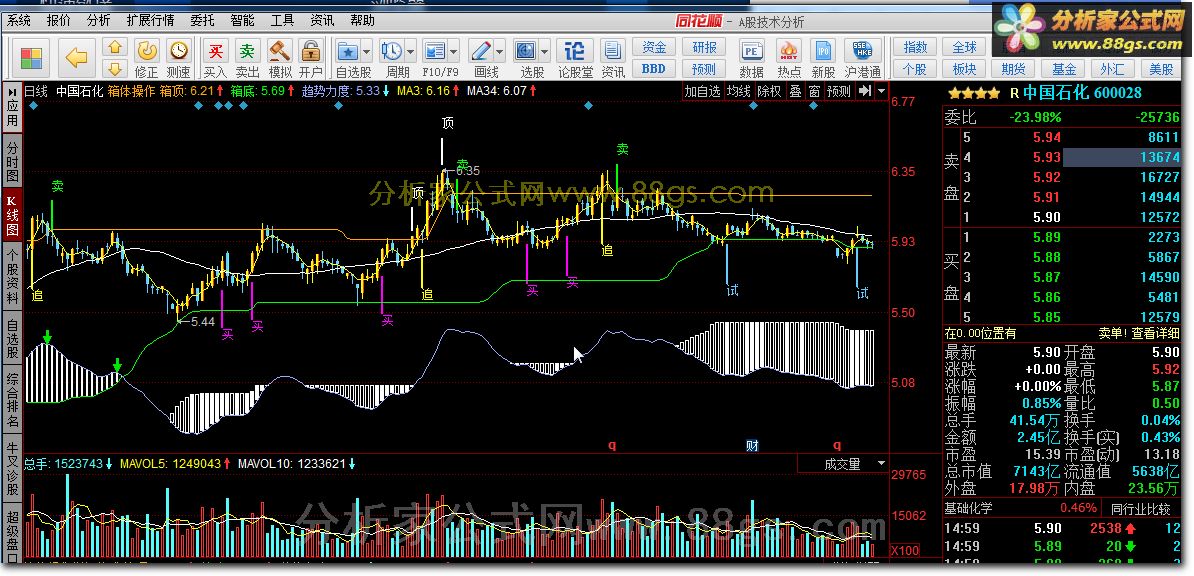Toggle 预测 in chart toolbar
The image size is (1194, 576).
[x=838, y=91]
